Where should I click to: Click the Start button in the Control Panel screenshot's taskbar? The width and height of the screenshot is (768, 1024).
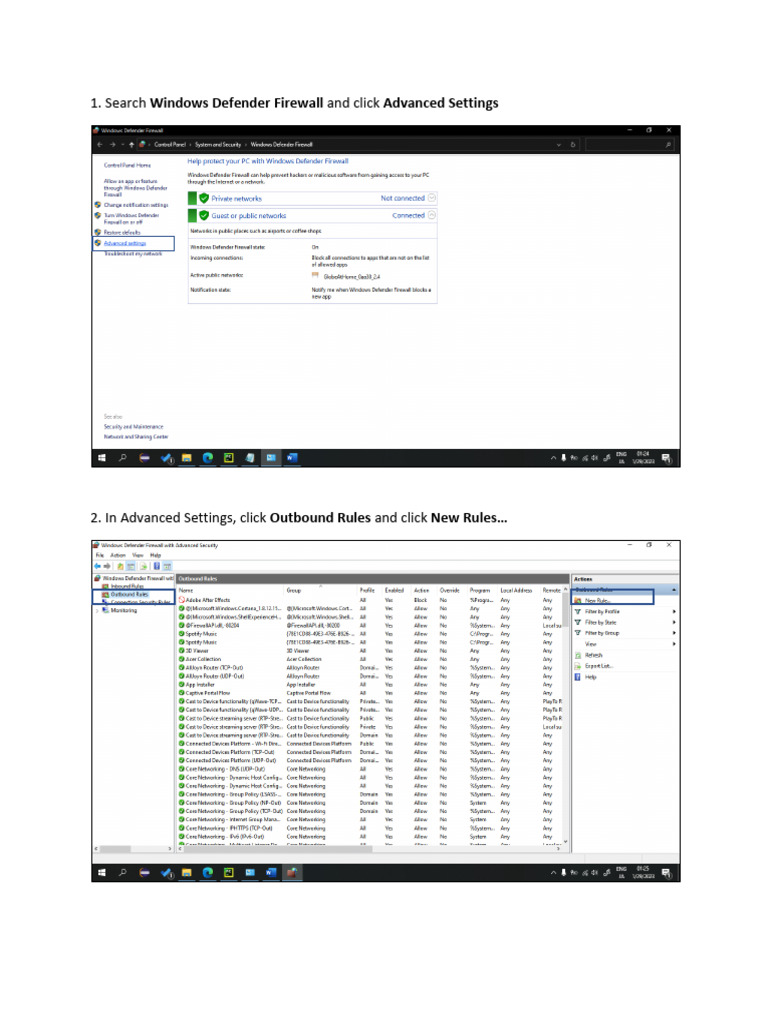(102, 458)
